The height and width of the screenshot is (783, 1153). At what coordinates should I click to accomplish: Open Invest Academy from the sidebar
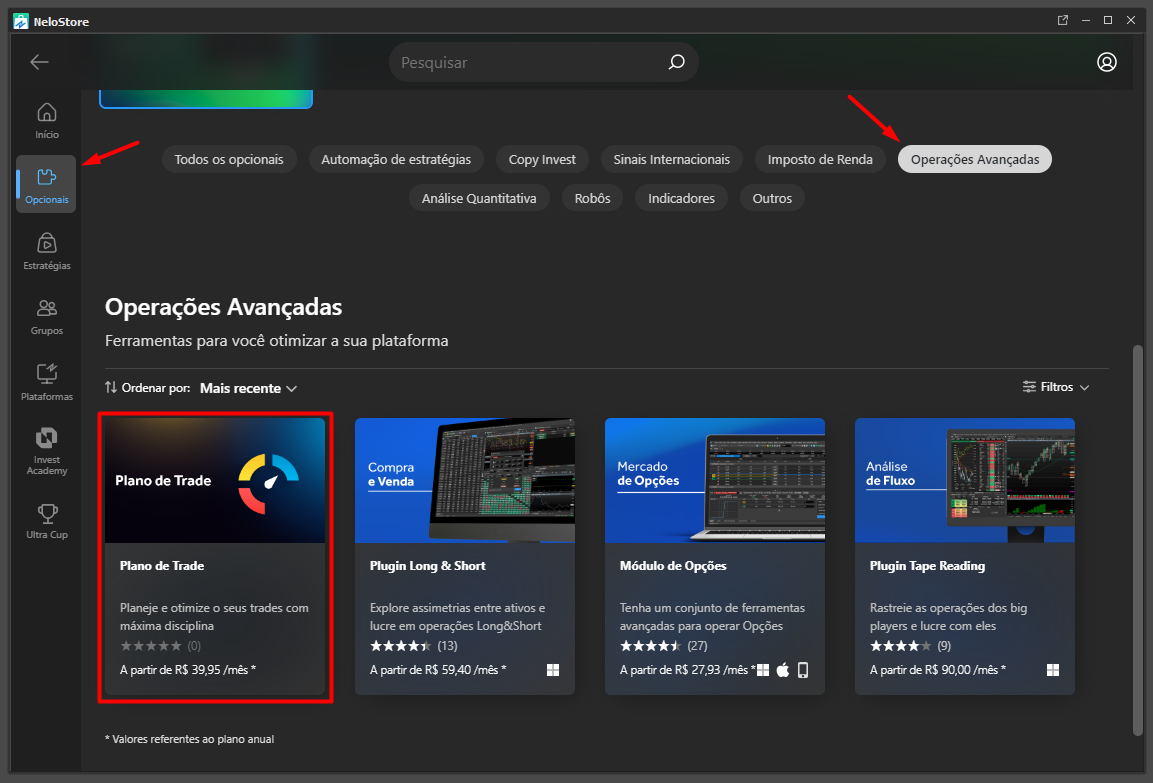(x=46, y=451)
